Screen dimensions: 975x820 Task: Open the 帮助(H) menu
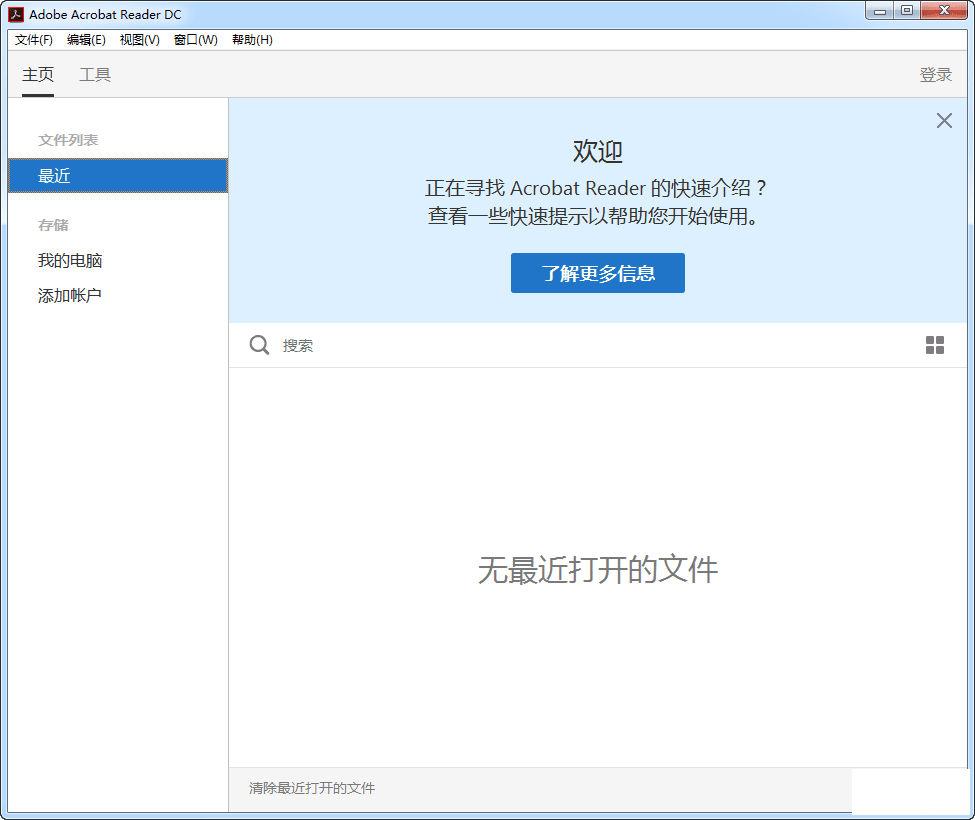pos(252,40)
